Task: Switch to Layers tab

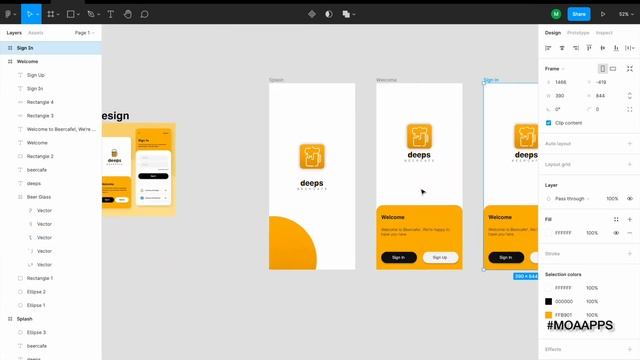Action: (x=14, y=33)
